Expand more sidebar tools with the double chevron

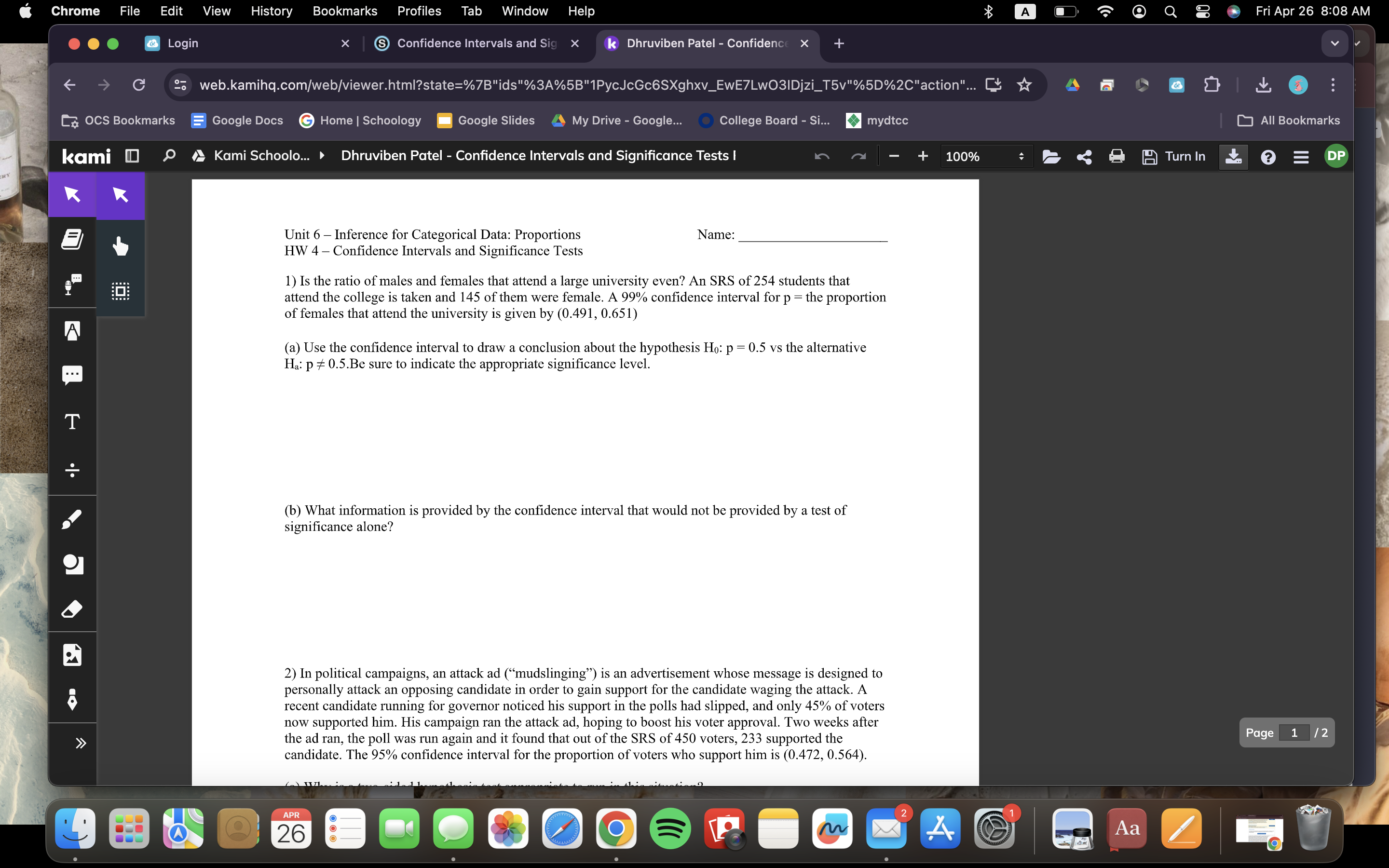click(x=81, y=743)
